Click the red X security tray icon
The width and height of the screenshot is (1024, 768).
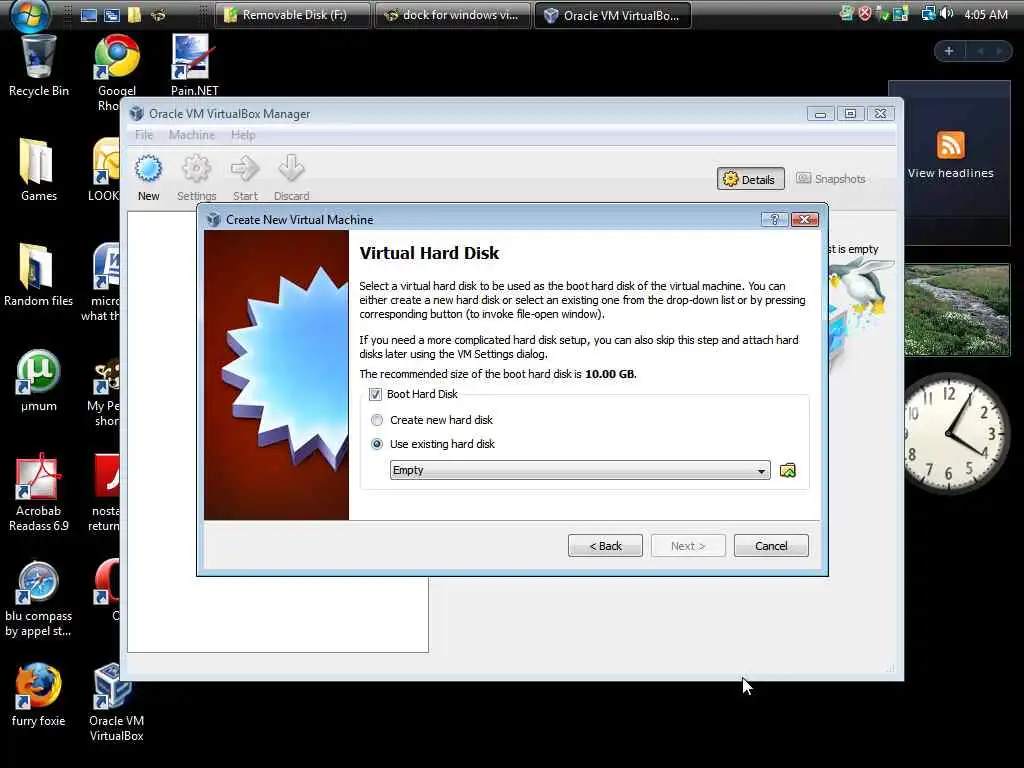coord(865,14)
